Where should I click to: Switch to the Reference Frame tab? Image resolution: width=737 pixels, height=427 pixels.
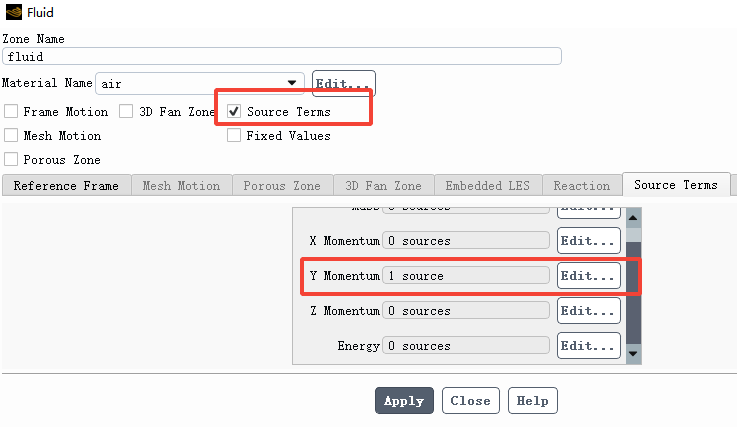[x=66, y=186]
